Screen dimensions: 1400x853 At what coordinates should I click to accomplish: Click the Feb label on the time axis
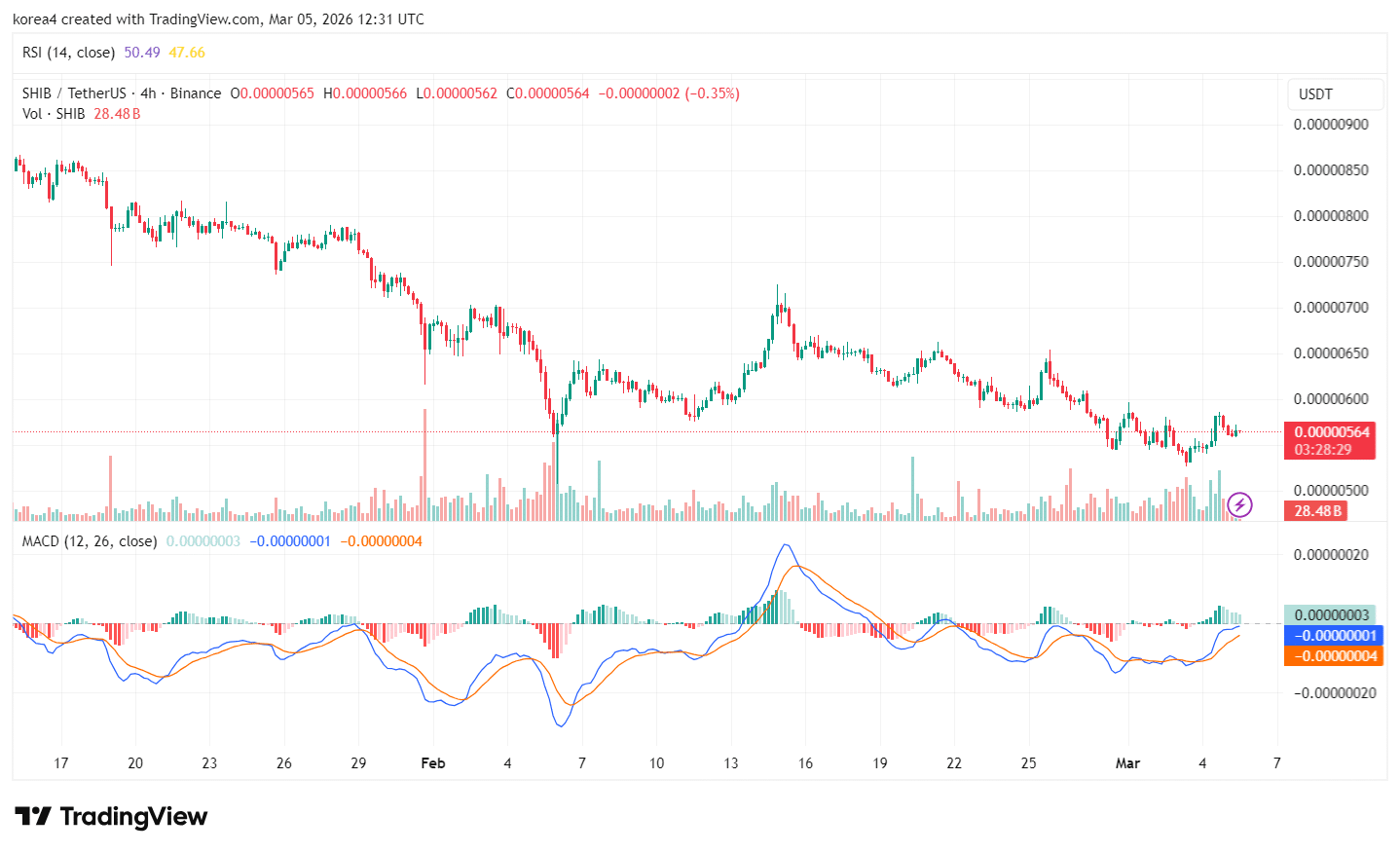pos(432,763)
